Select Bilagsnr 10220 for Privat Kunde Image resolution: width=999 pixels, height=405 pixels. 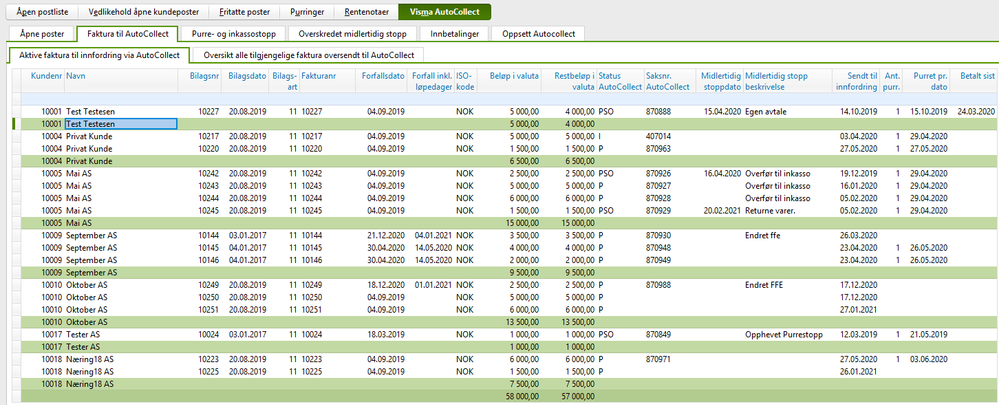(x=201, y=148)
